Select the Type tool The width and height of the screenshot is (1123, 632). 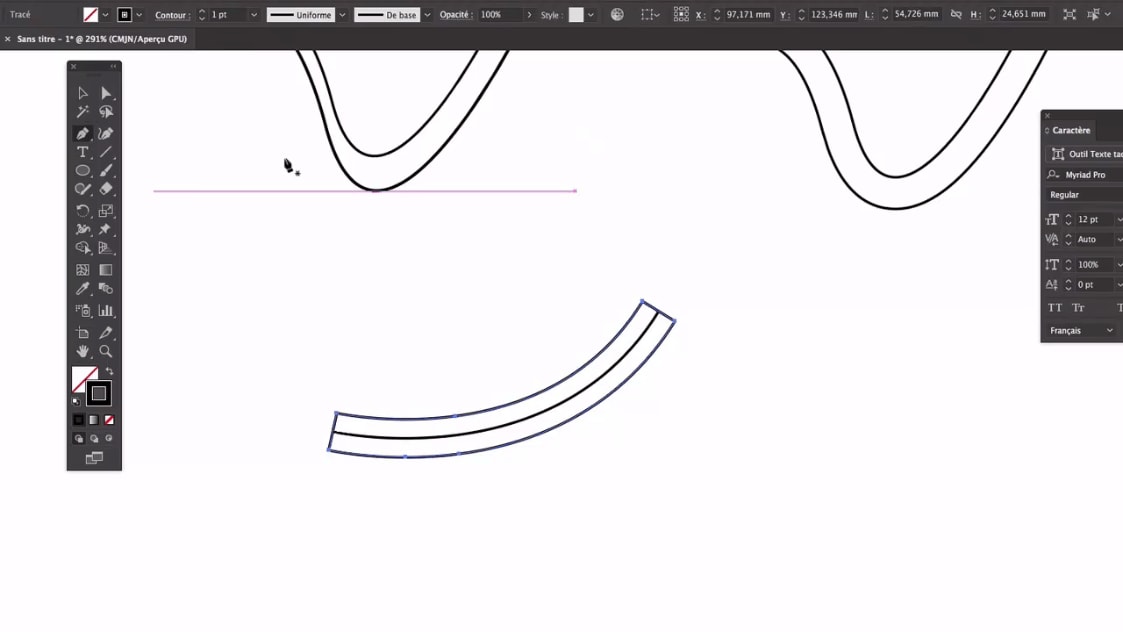83,152
